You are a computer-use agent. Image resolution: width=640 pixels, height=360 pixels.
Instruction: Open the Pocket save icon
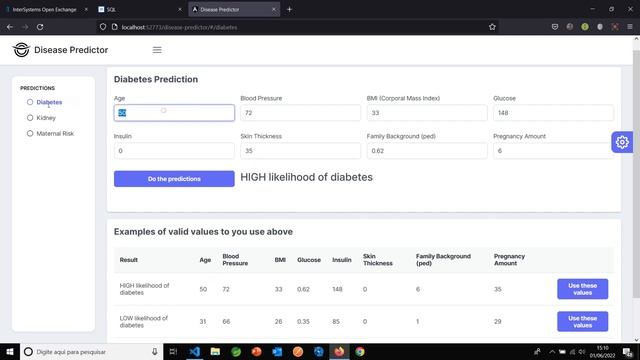coord(555,27)
